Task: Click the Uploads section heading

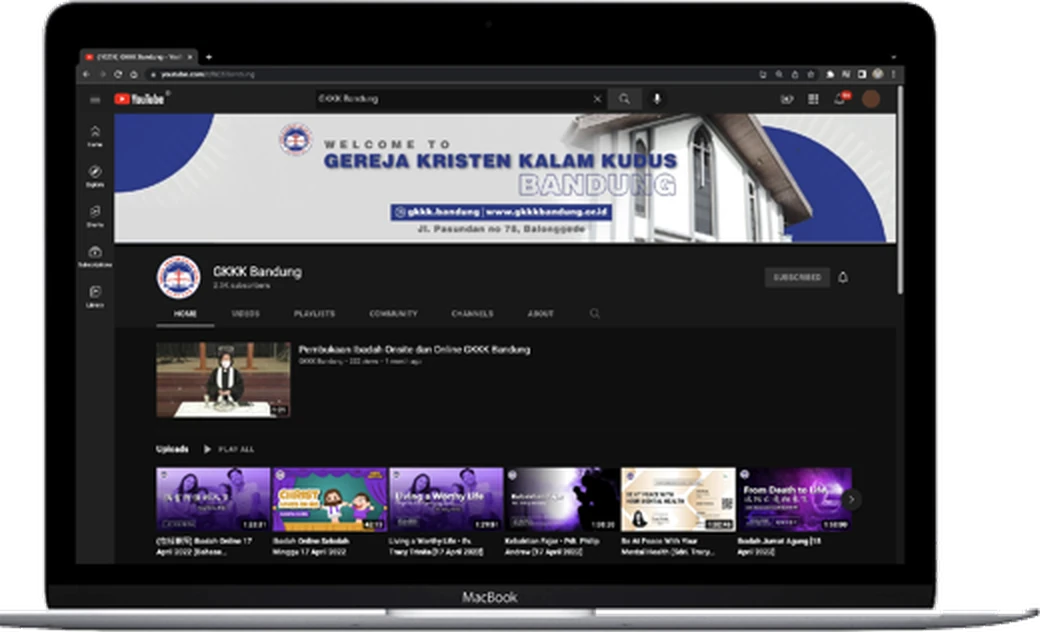Action: pos(172,449)
